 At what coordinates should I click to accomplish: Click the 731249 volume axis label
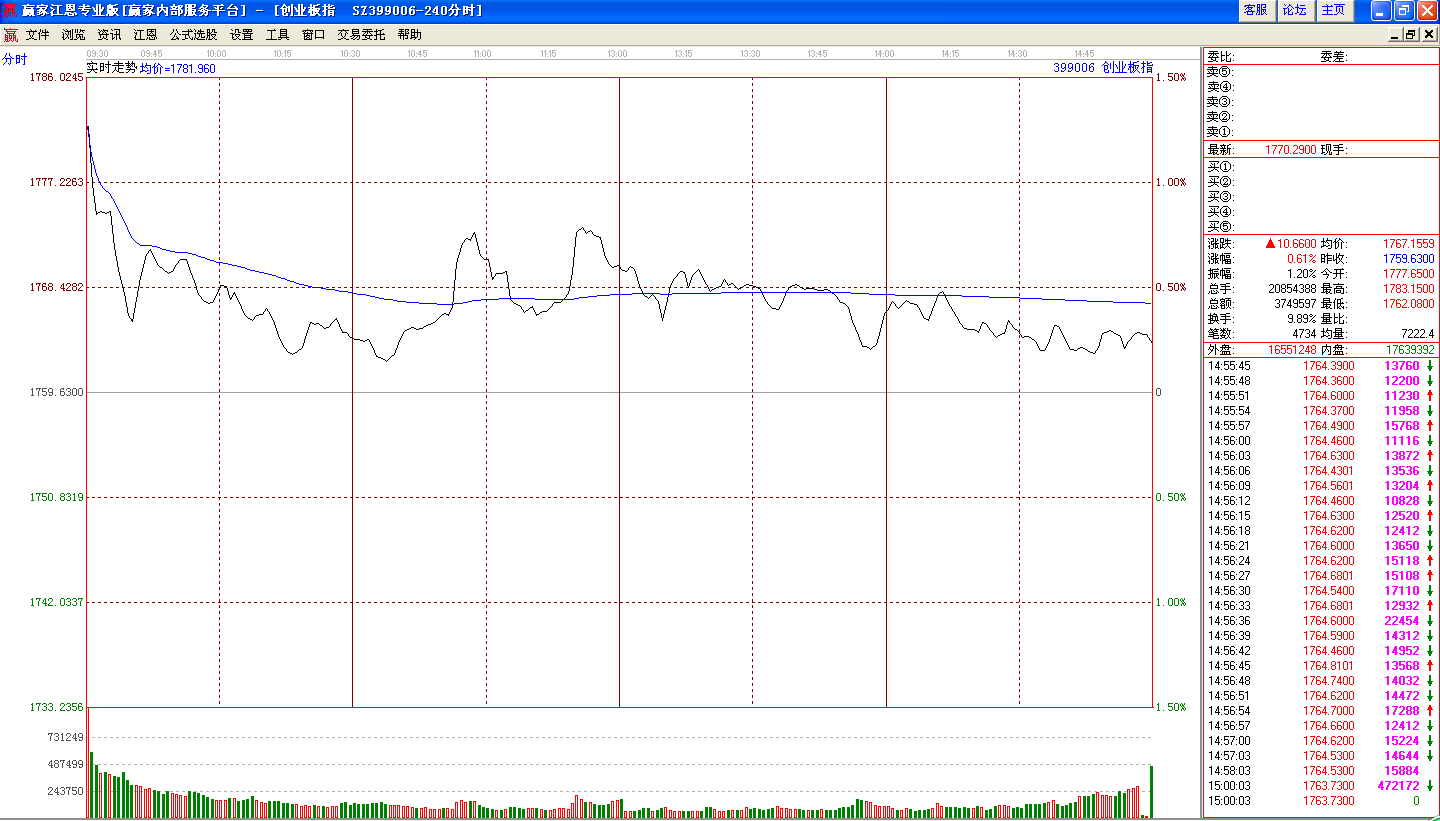point(66,737)
